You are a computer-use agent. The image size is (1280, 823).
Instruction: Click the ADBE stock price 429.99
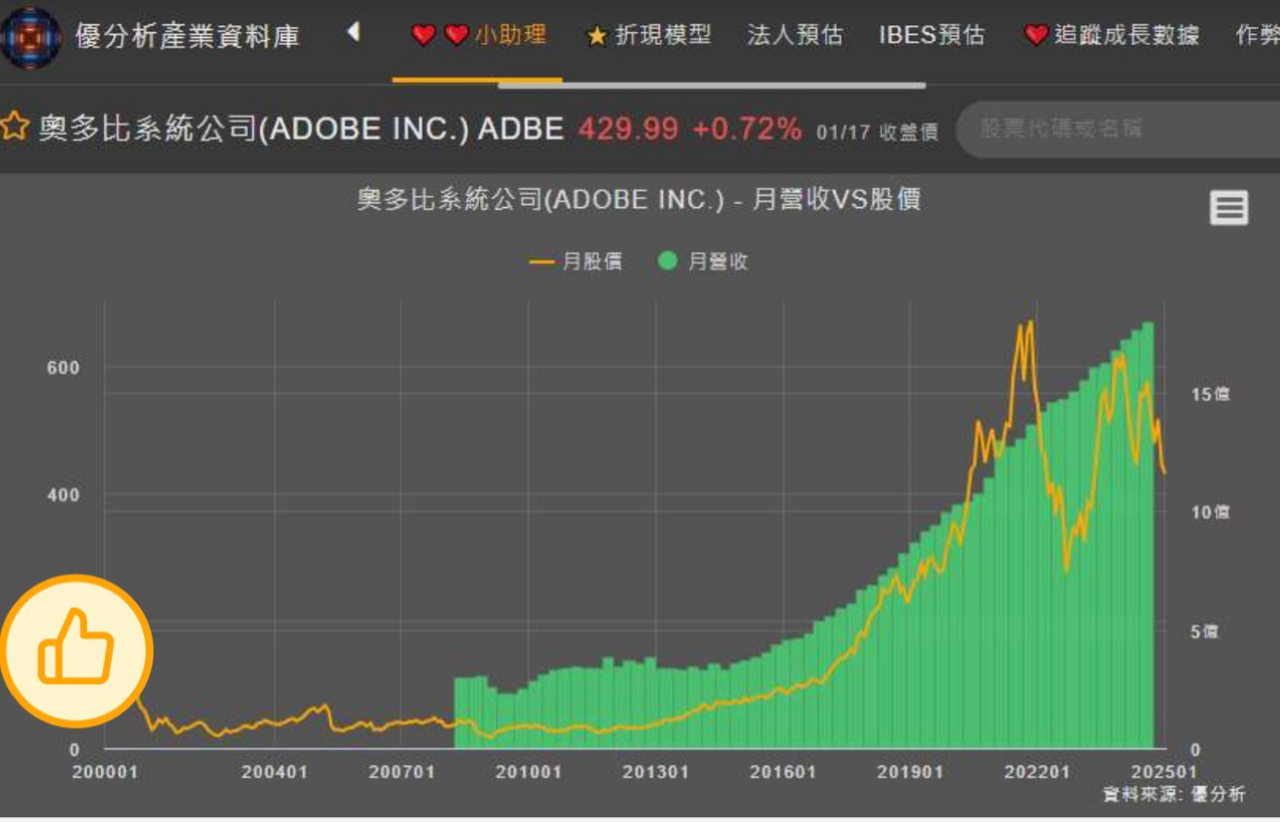tap(628, 129)
